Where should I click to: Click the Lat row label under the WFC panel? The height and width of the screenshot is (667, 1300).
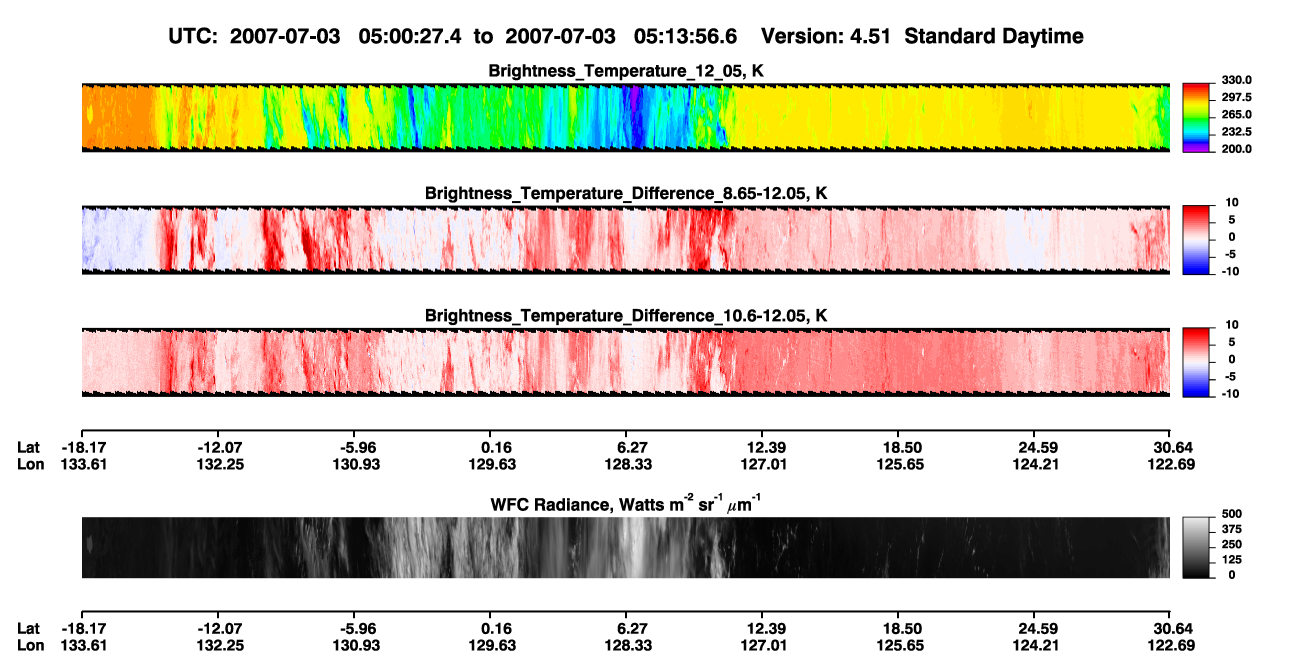(29, 629)
